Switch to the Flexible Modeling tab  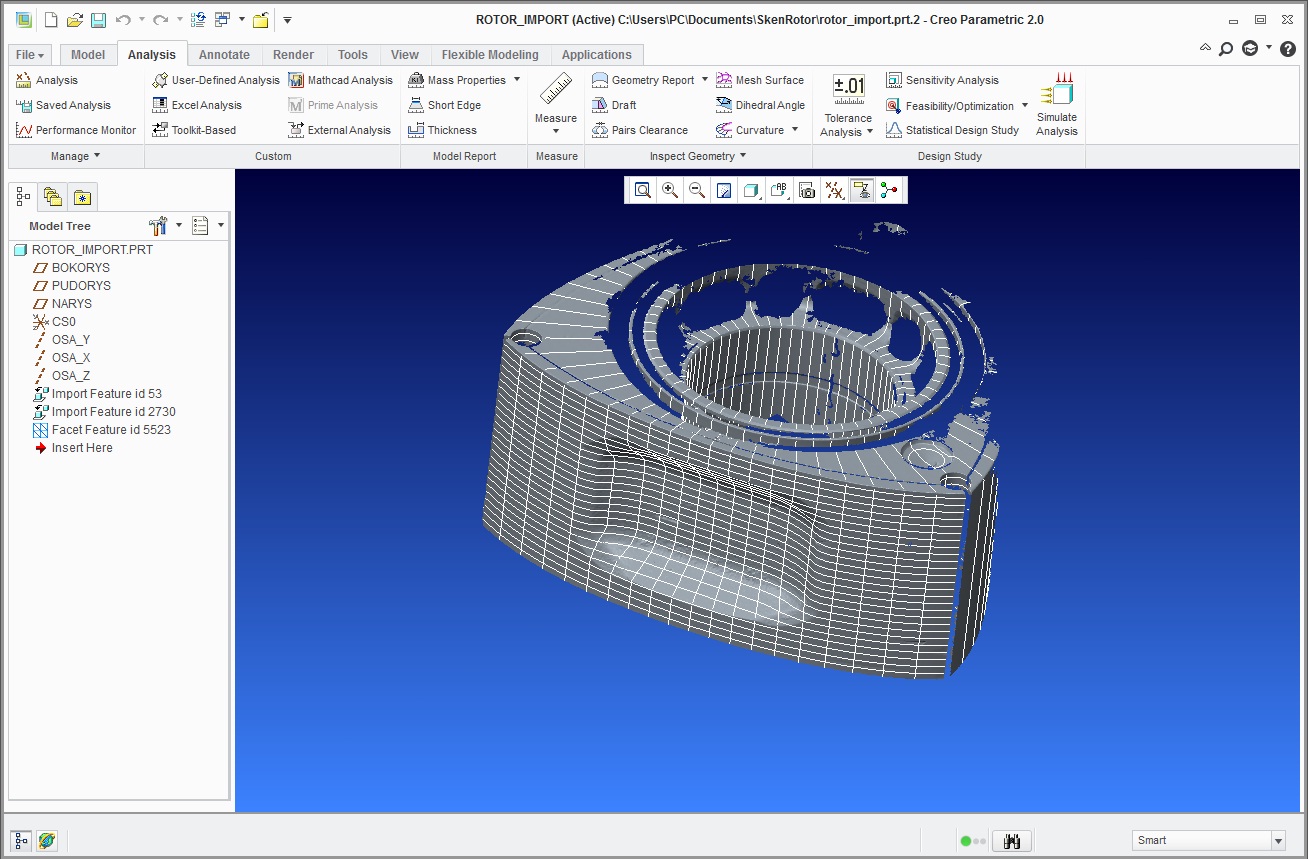(490, 55)
